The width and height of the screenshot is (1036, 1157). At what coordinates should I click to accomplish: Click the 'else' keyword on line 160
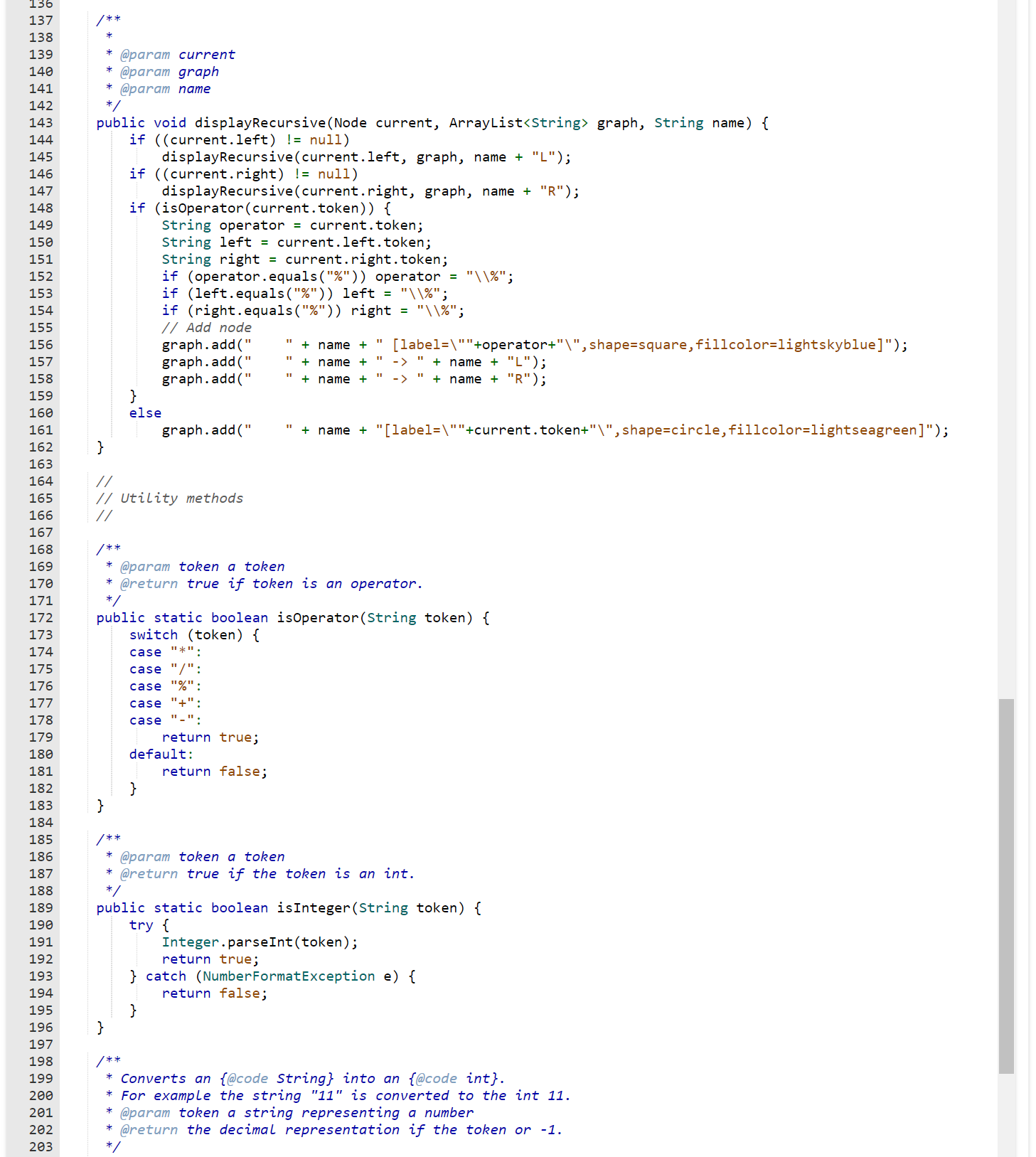click(x=145, y=413)
